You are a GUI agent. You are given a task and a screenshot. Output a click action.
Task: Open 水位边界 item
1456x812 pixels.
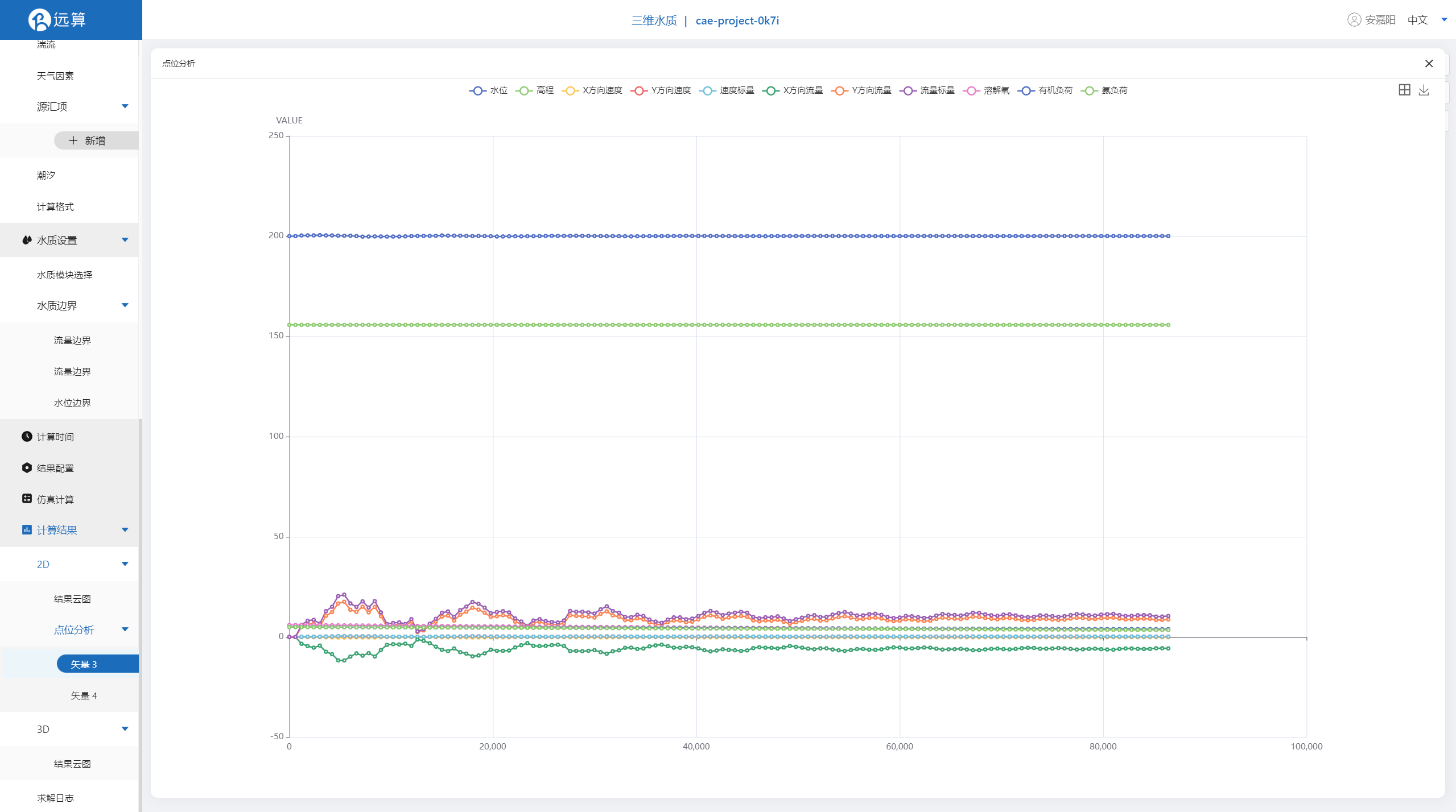click(x=72, y=403)
